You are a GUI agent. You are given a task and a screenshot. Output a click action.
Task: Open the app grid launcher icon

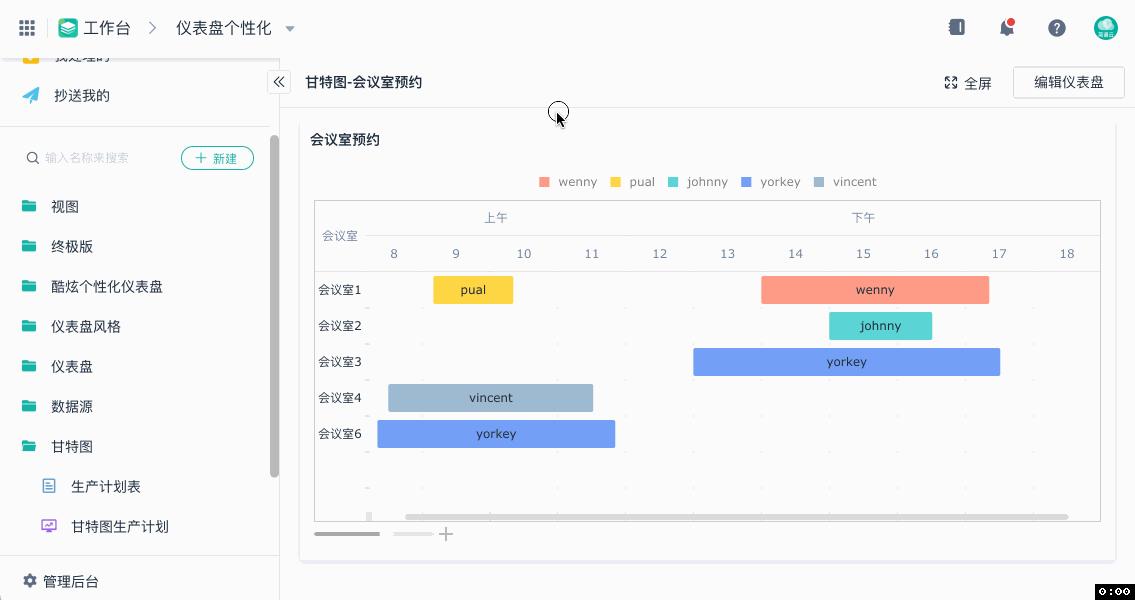point(27,28)
